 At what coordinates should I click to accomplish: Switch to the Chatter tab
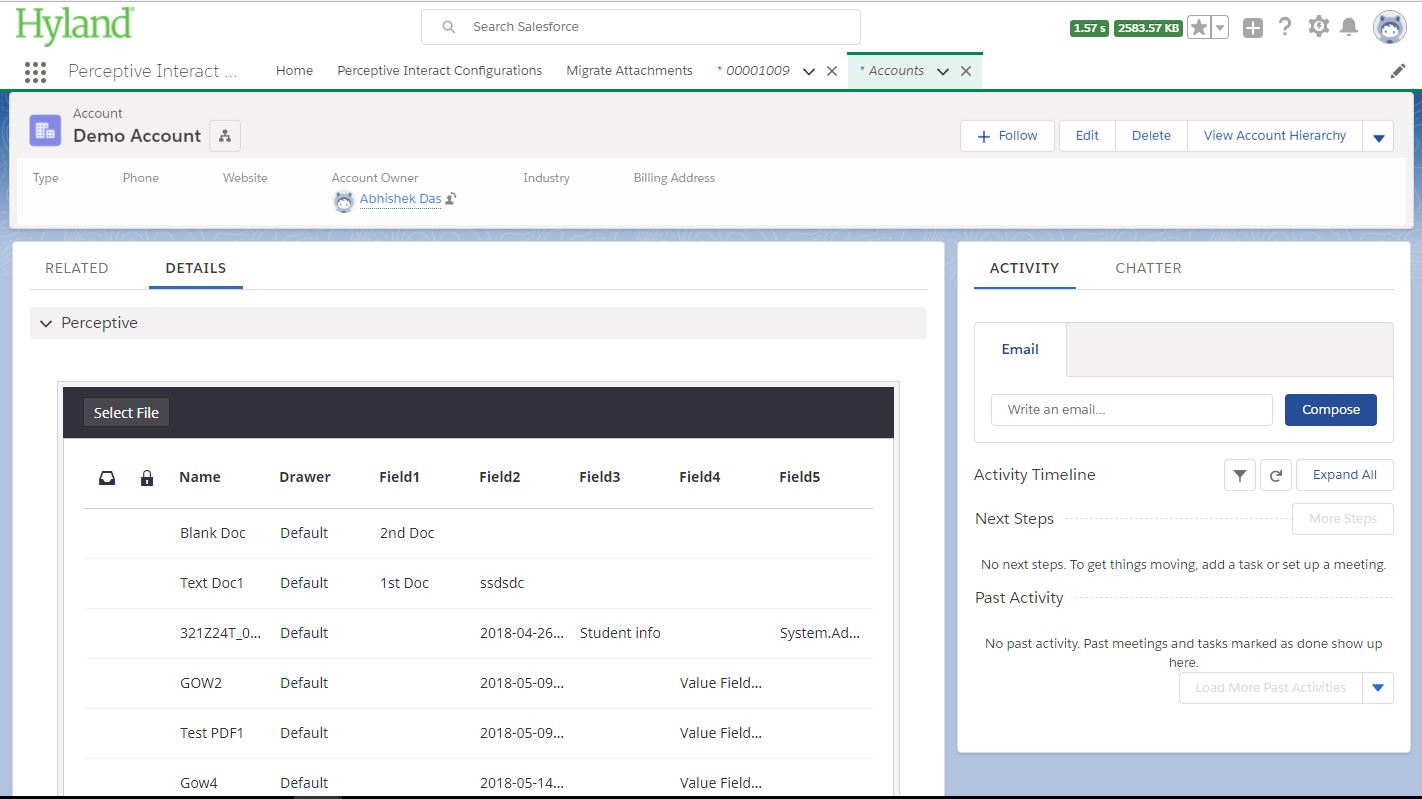point(1148,268)
